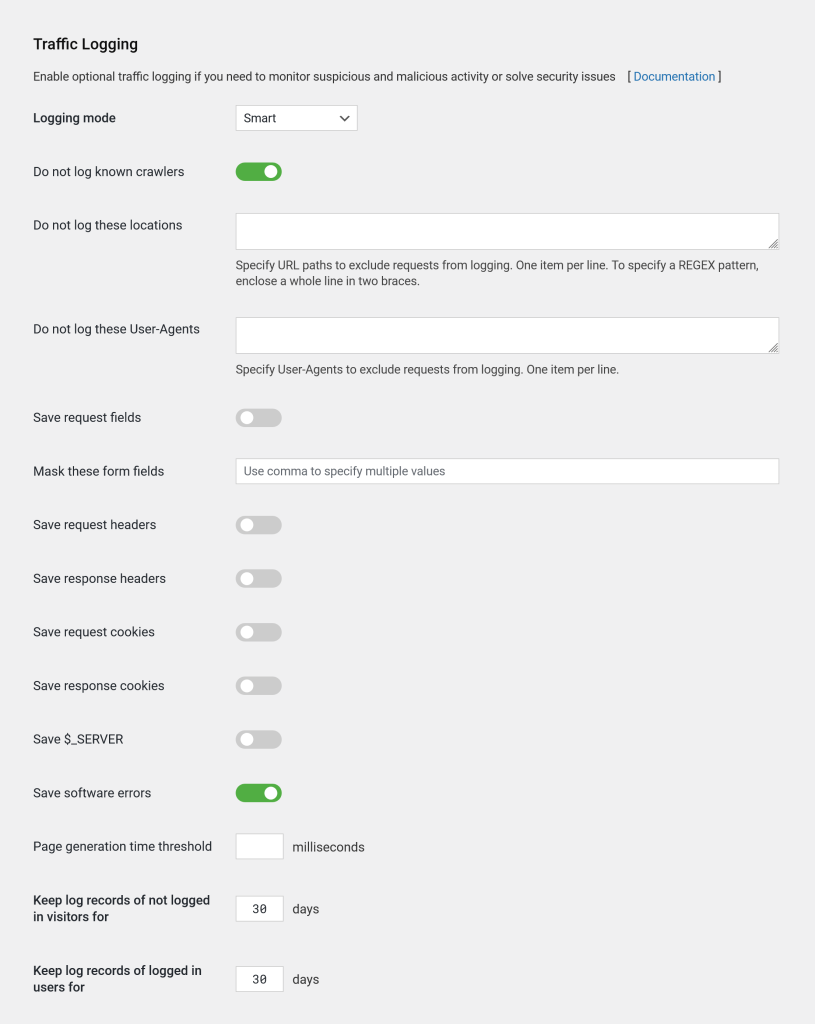This screenshot has height=1024, width=815.
Task: Click the Documentation link
Action: pyautogui.click(x=674, y=77)
